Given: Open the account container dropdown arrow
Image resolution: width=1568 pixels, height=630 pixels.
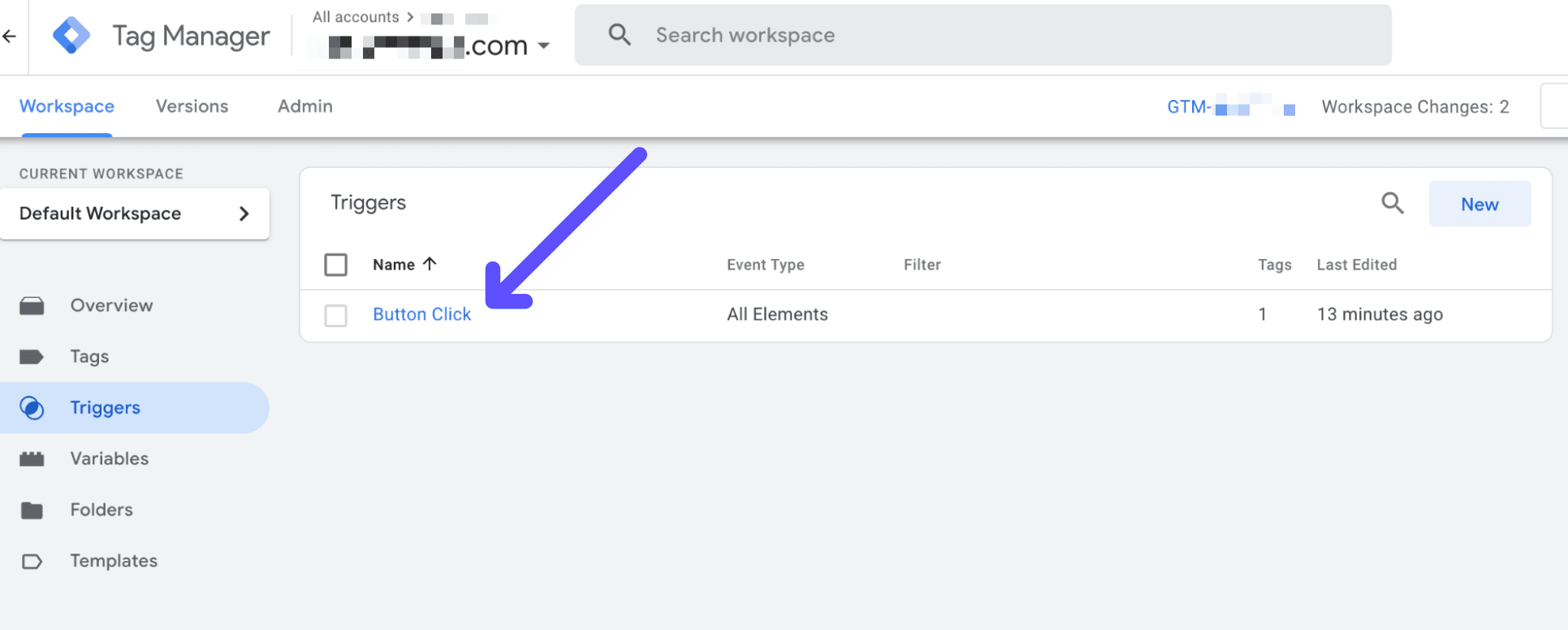Looking at the screenshot, I should (544, 45).
